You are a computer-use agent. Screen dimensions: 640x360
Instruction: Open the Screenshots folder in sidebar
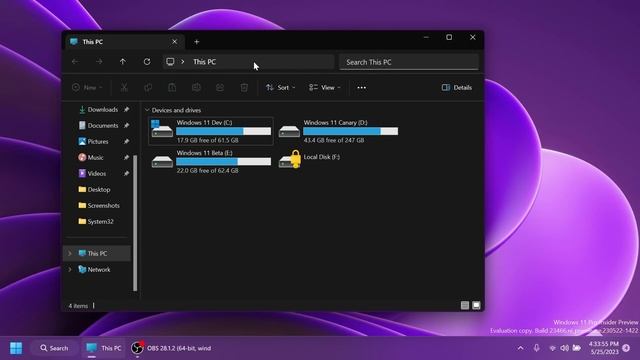click(x=99, y=205)
